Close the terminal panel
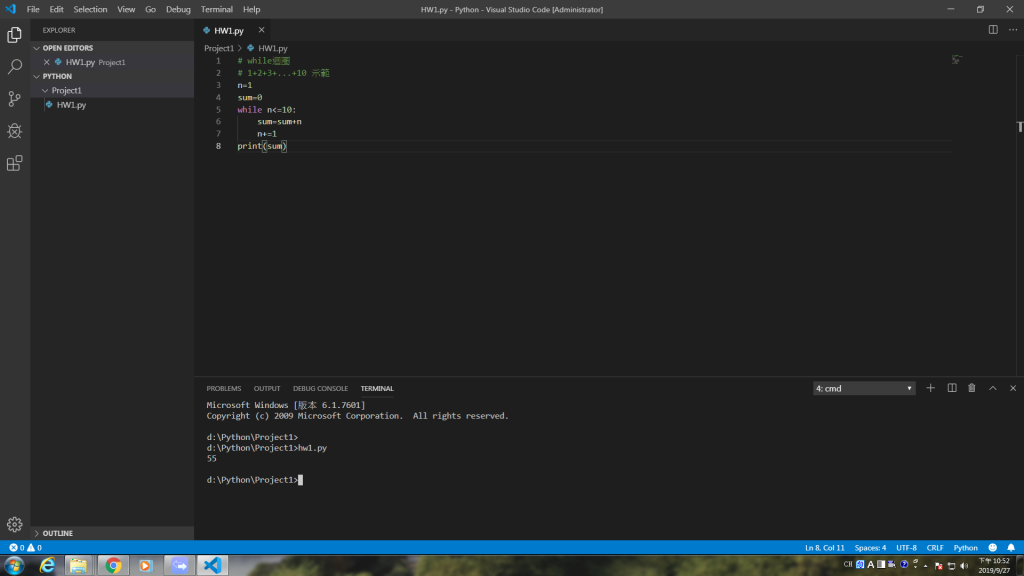The image size is (1024, 576). click(x=1013, y=388)
